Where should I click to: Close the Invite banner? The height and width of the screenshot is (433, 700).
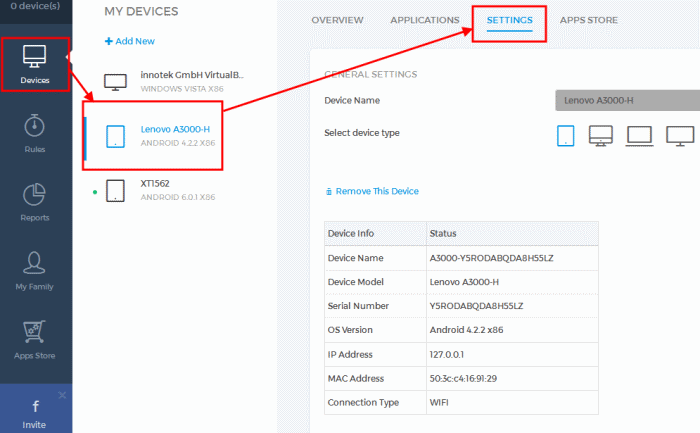[x=62, y=395]
